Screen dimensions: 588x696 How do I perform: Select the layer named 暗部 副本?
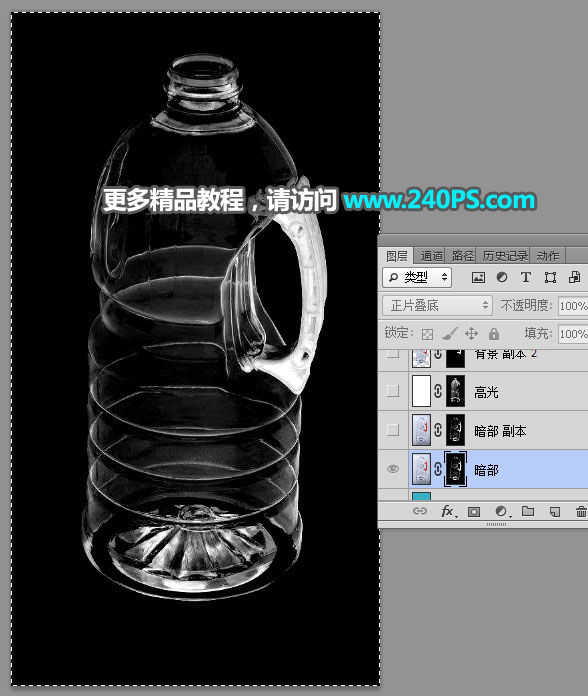500,431
